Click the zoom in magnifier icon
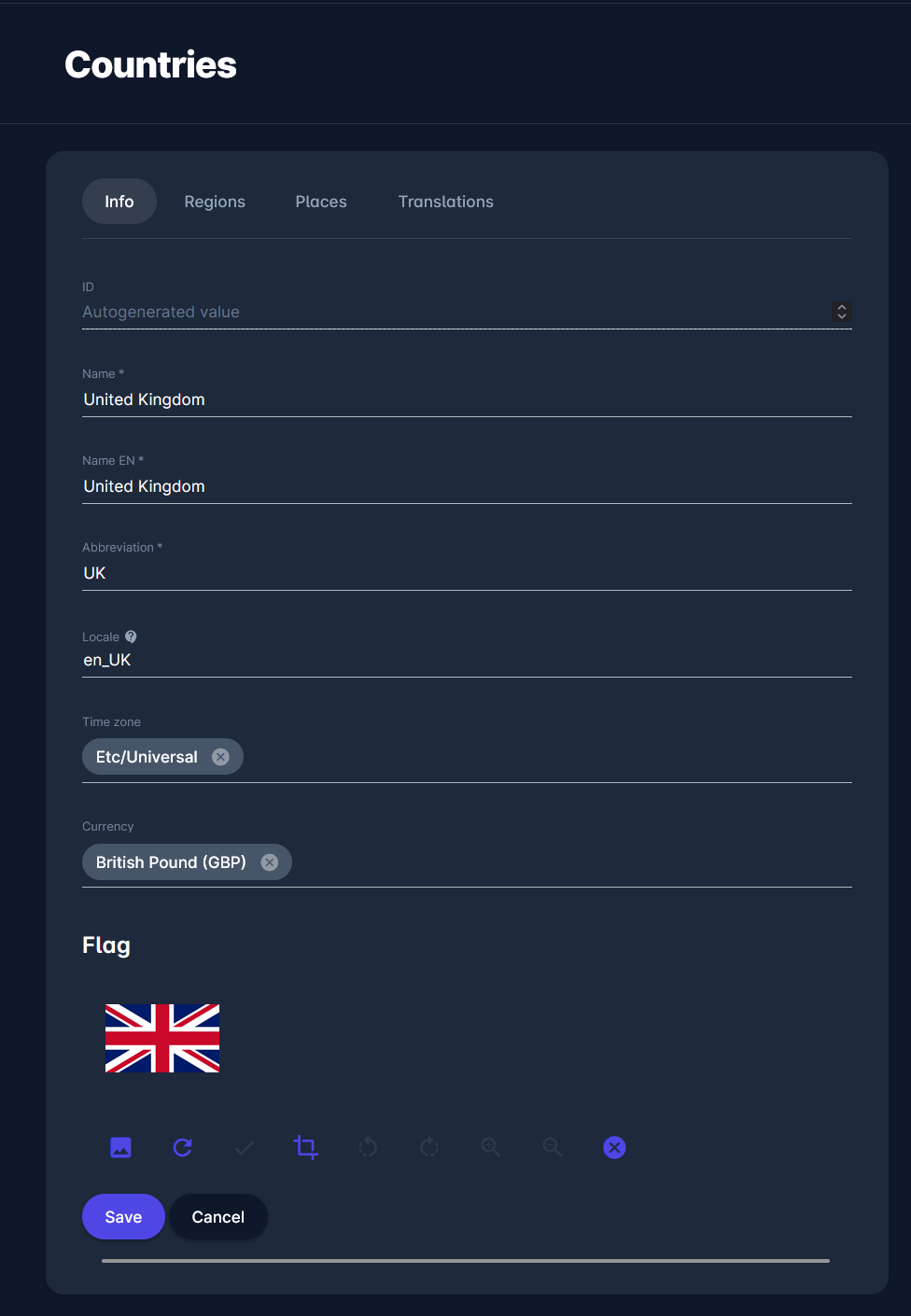This screenshot has width=911, height=1316. [491, 1147]
